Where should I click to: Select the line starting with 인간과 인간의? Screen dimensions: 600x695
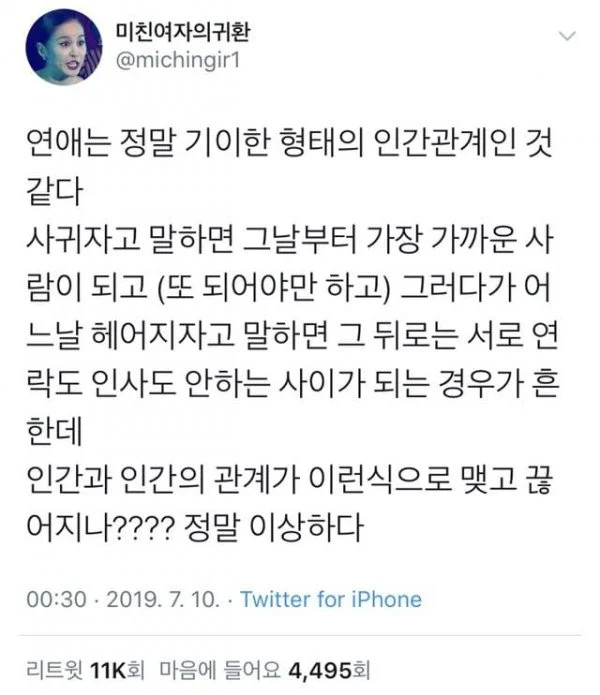click(289, 479)
